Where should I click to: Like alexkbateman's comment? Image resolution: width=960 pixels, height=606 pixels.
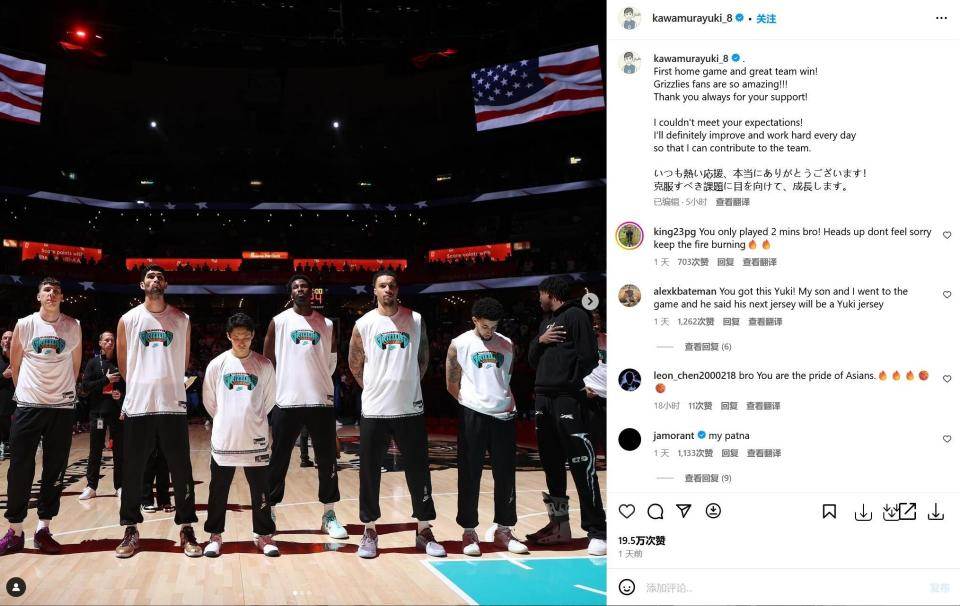coord(947,294)
